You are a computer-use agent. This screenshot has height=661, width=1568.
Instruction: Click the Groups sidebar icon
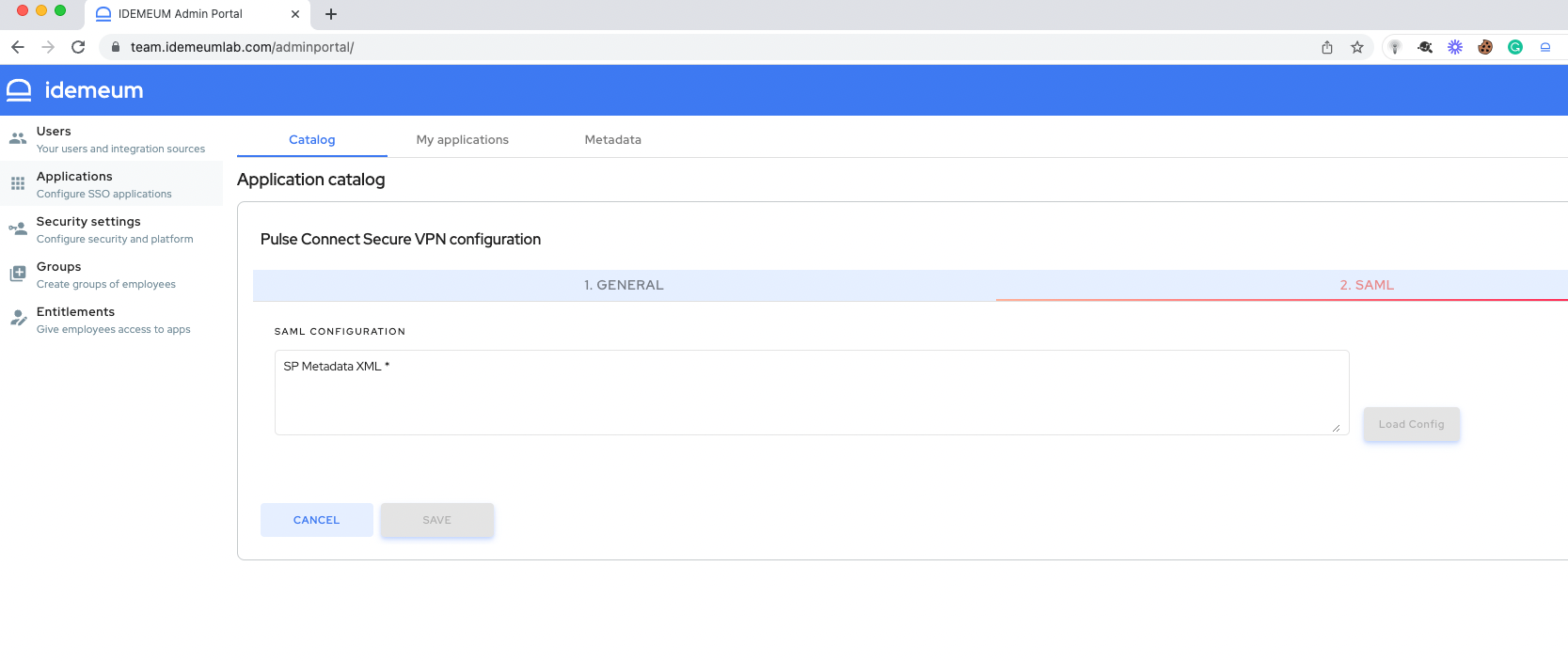(x=18, y=274)
